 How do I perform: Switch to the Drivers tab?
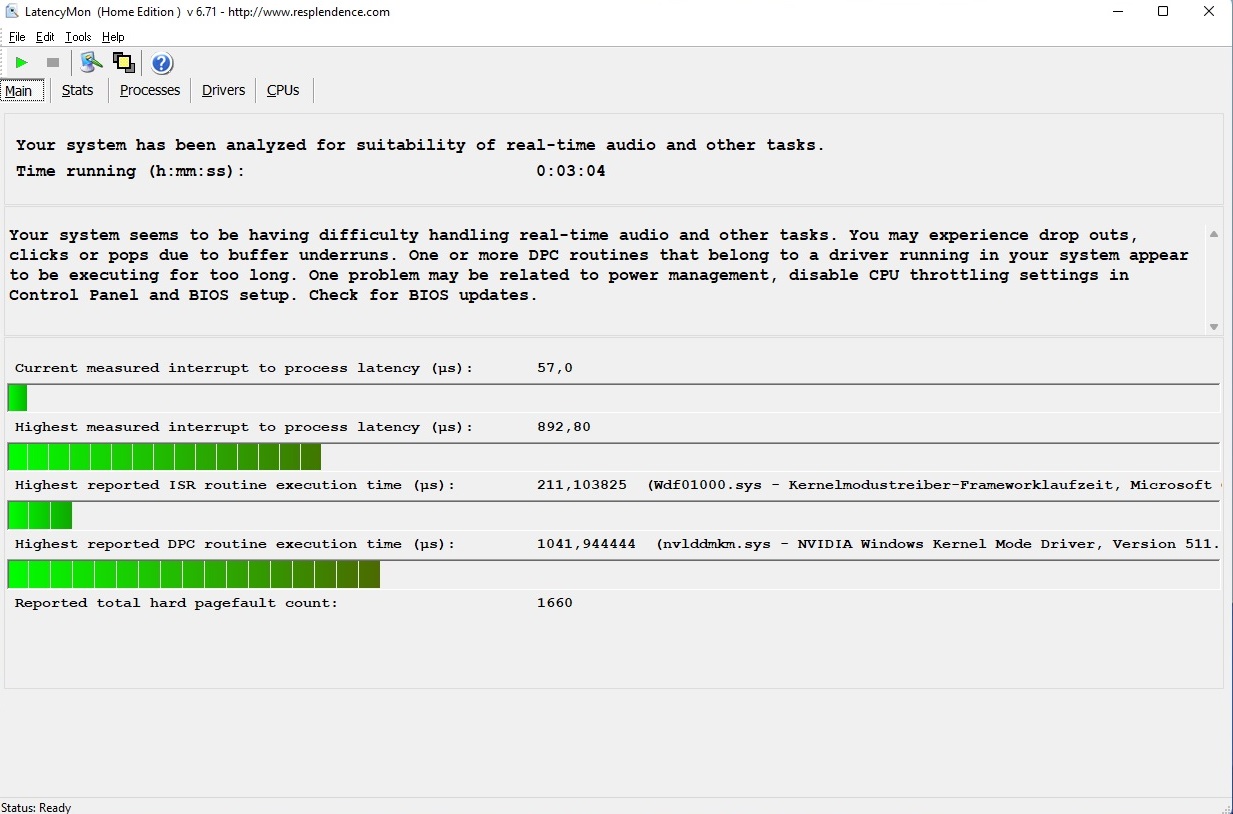tap(223, 90)
